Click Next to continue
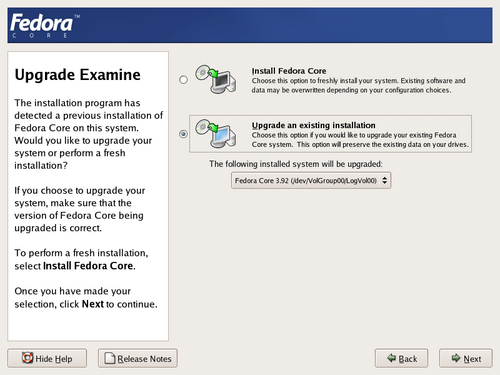This screenshot has width=500, height=375. pyautogui.click(x=466, y=358)
